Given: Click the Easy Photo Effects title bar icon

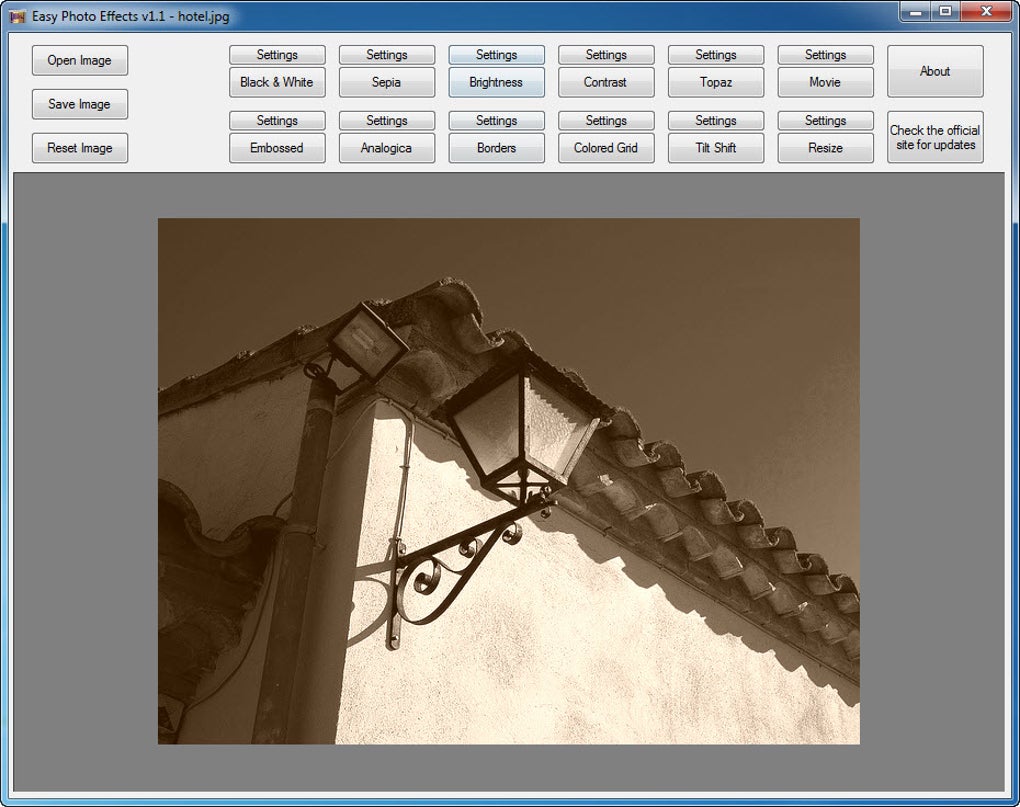Looking at the screenshot, I should point(18,16).
